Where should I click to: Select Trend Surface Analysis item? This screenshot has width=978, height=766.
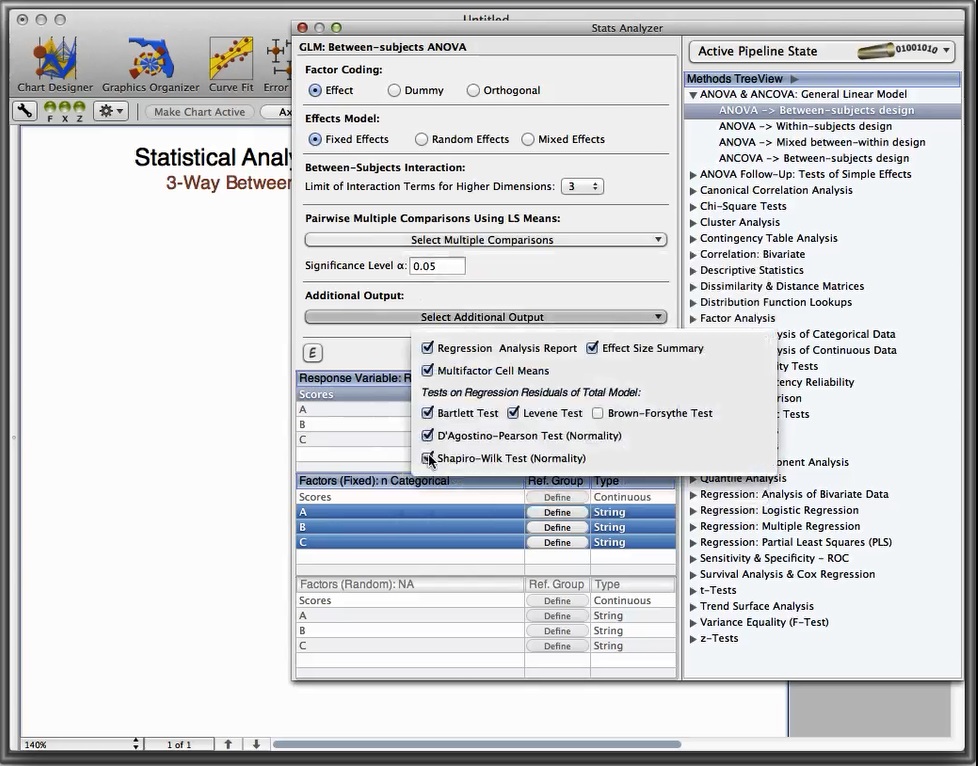tap(757, 606)
